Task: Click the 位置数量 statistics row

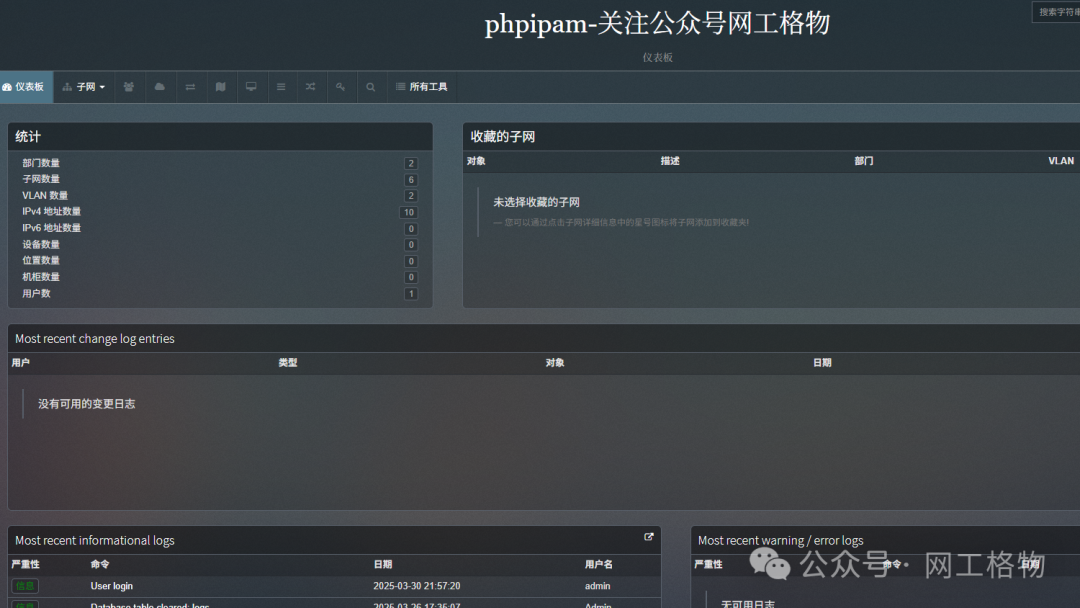Action: pos(220,260)
